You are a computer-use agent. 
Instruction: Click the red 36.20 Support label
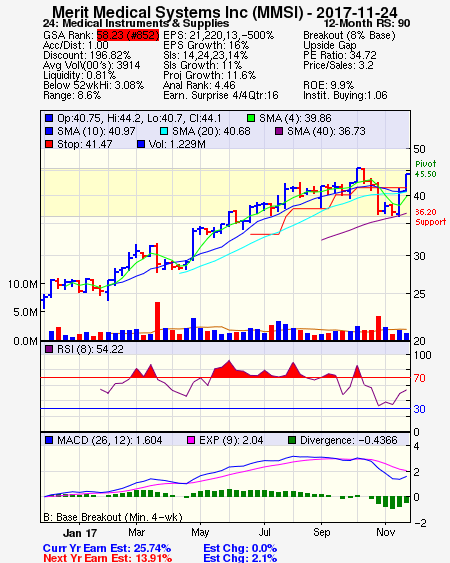[x=430, y=217]
